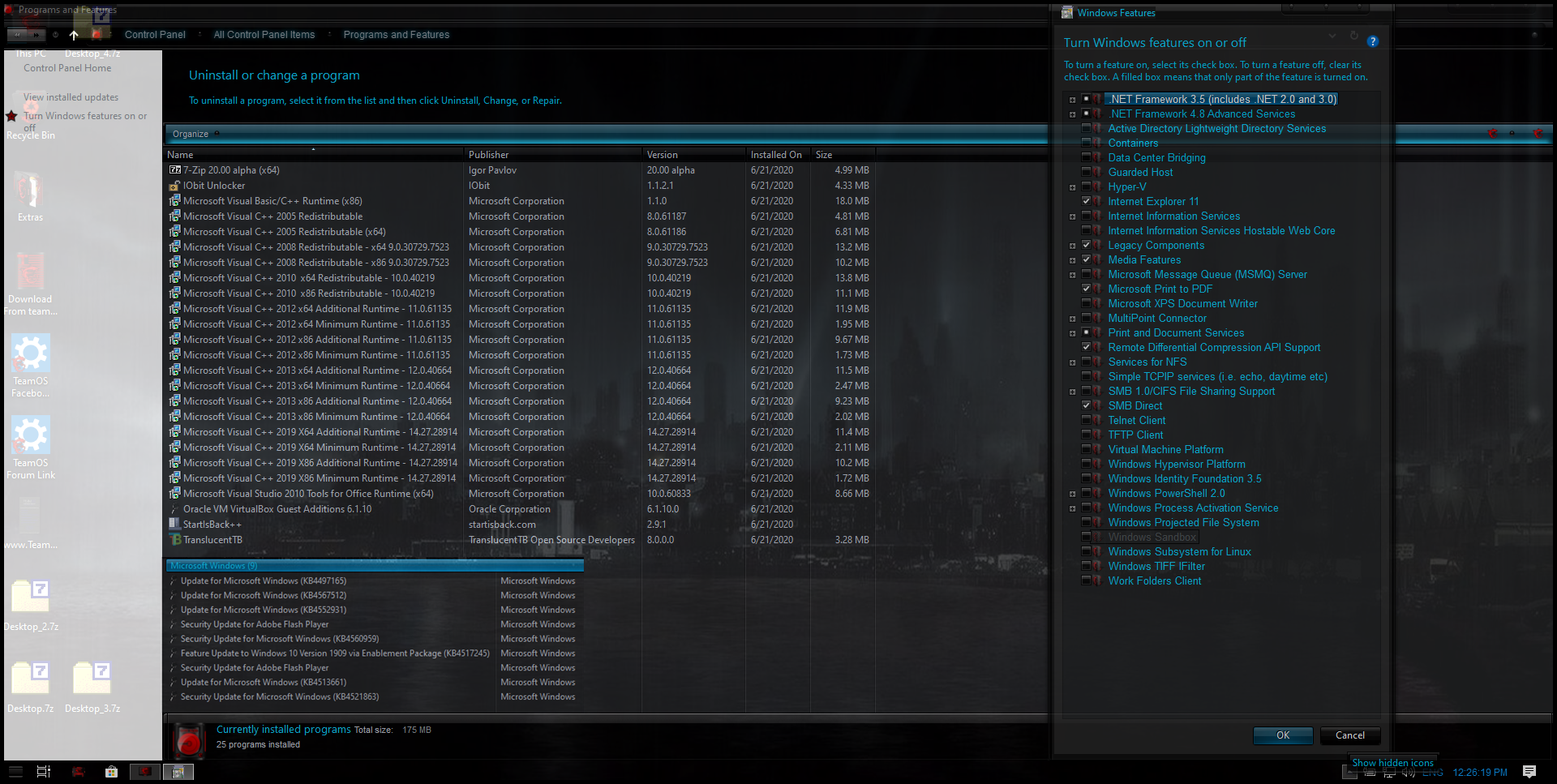Open Task View on the taskbar
This screenshot has width=1557, height=784.
pyautogui.click(x=44, y=772)
